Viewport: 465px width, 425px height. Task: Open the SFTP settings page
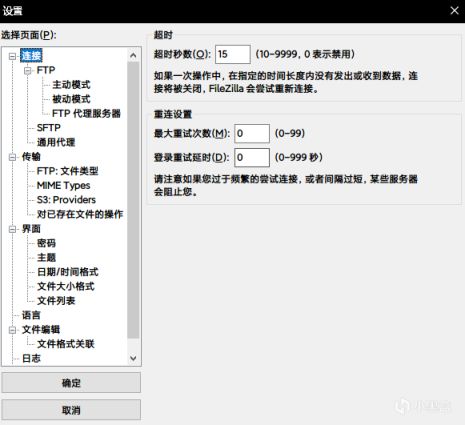click(49, 128)
